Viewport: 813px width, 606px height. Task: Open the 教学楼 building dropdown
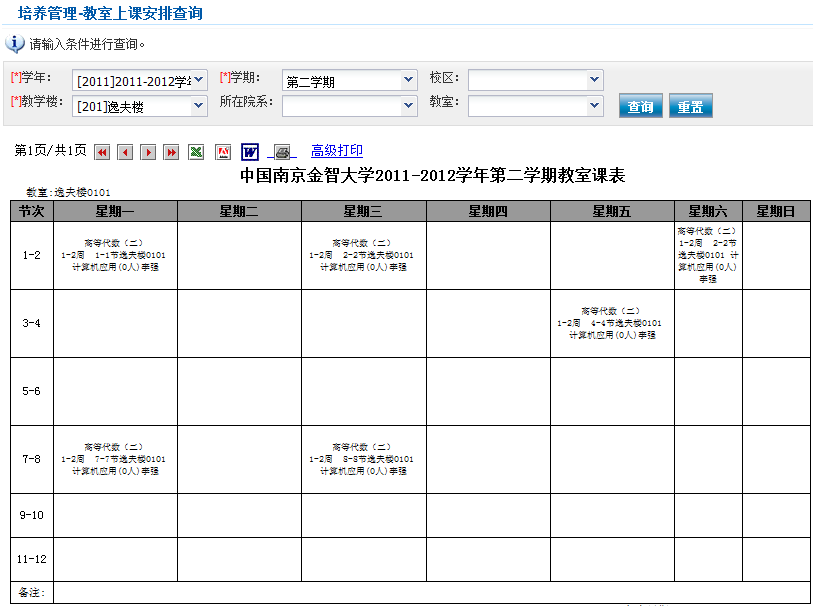click(x=139, y=106)
